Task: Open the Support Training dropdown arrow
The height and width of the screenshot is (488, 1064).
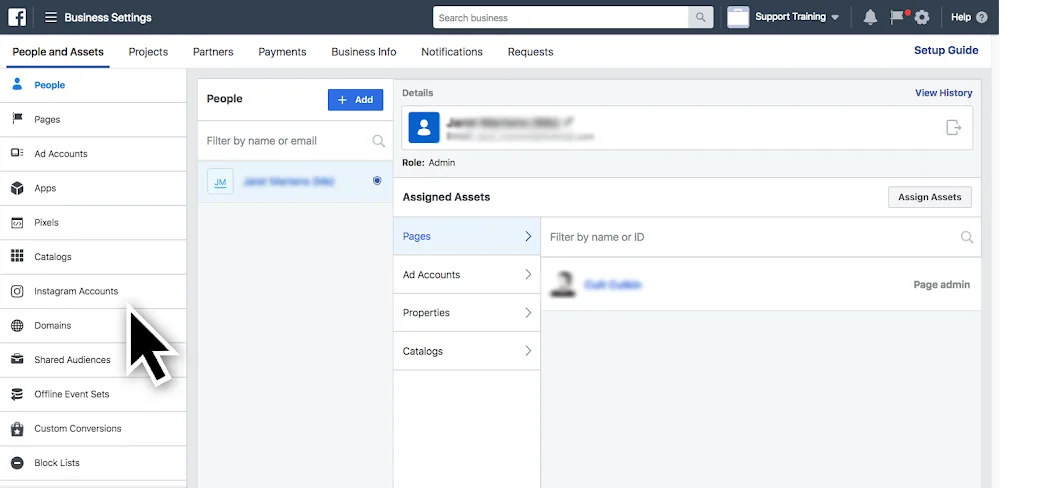Action: 835,18
